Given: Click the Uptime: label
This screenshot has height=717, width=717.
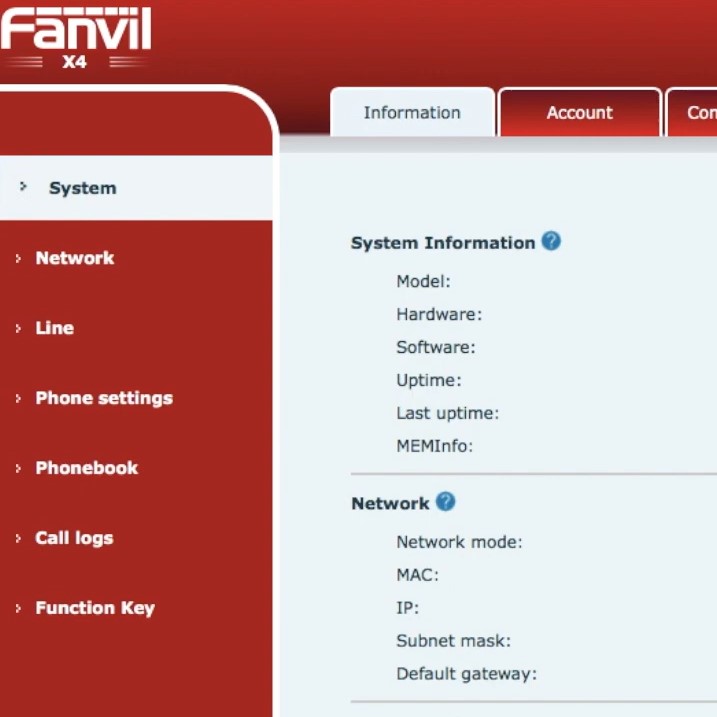Looking at the screenshot, I should pos(429,380).
